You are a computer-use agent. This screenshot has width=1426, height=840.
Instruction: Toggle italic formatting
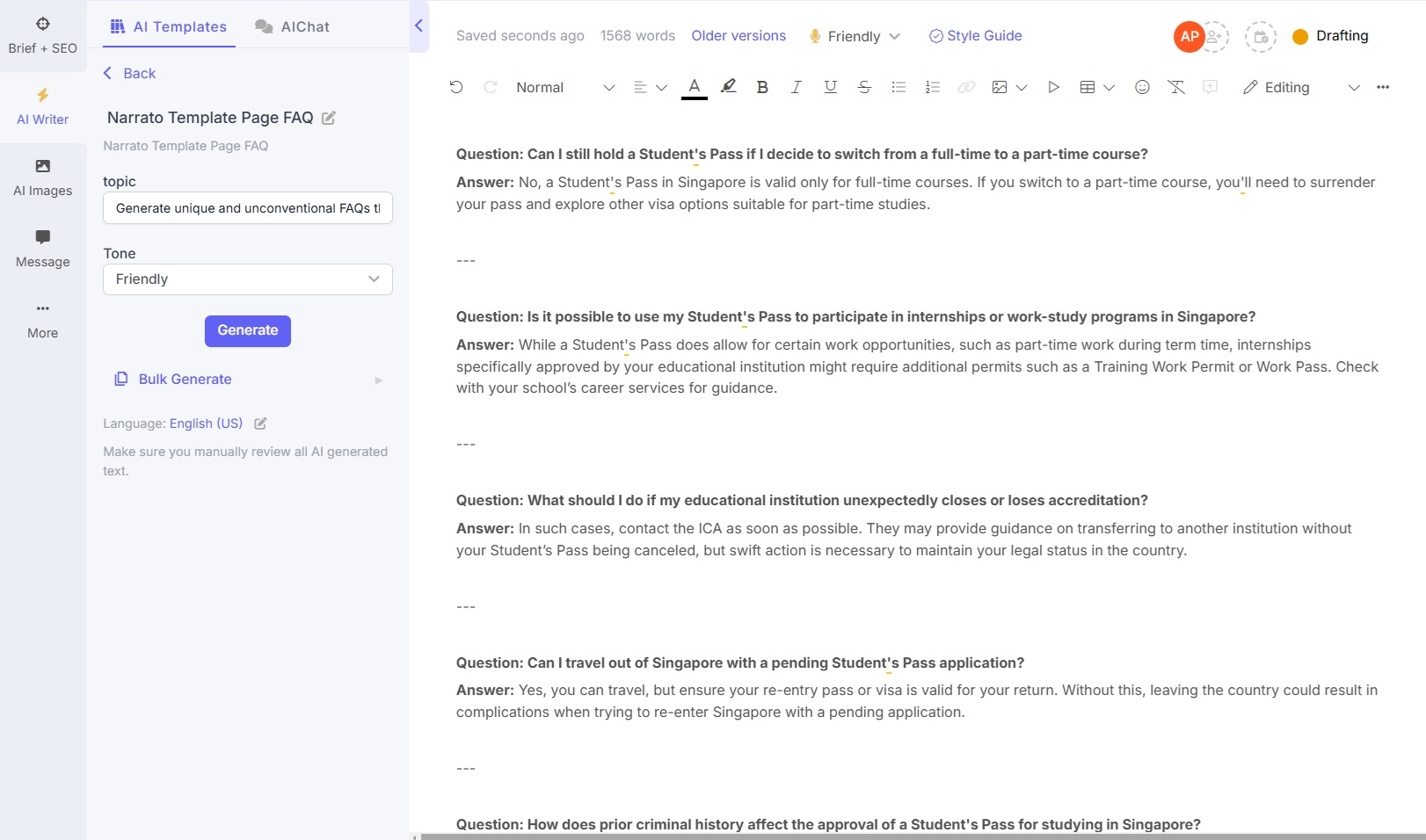(796, 87)
